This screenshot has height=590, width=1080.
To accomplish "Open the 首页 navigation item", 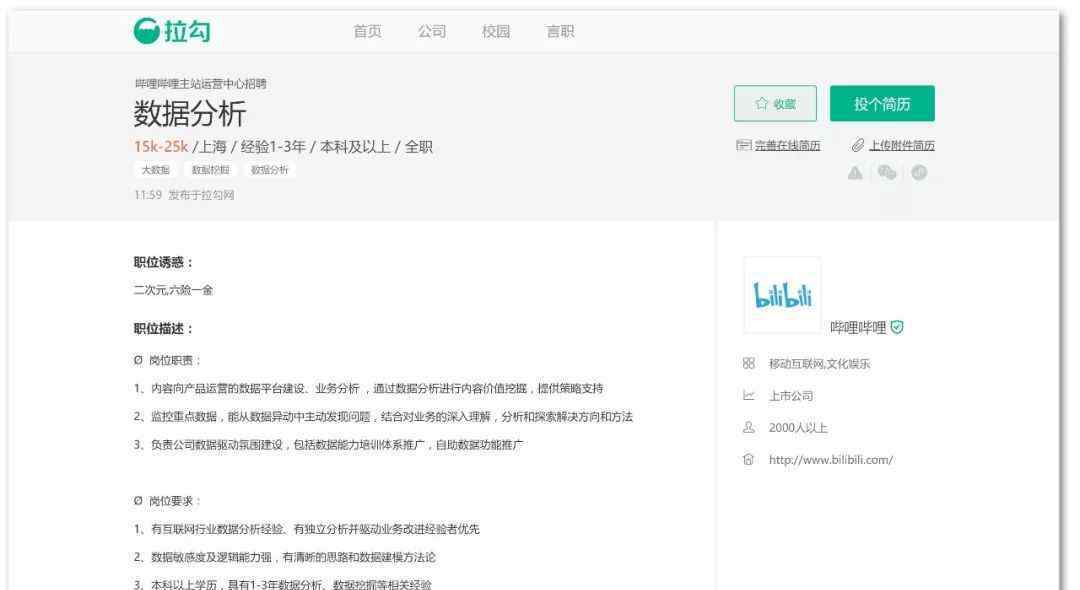I will (367, 32).
